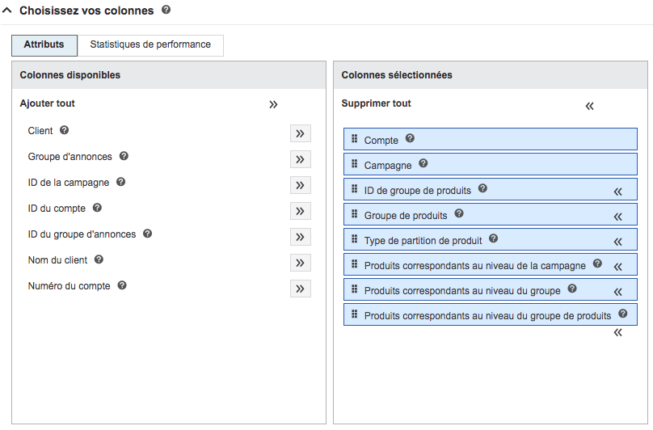The height and width of the screenshot is (430, 653).
Task: Open help icon beside Choisissez vos colonnes
Action: 166,10
